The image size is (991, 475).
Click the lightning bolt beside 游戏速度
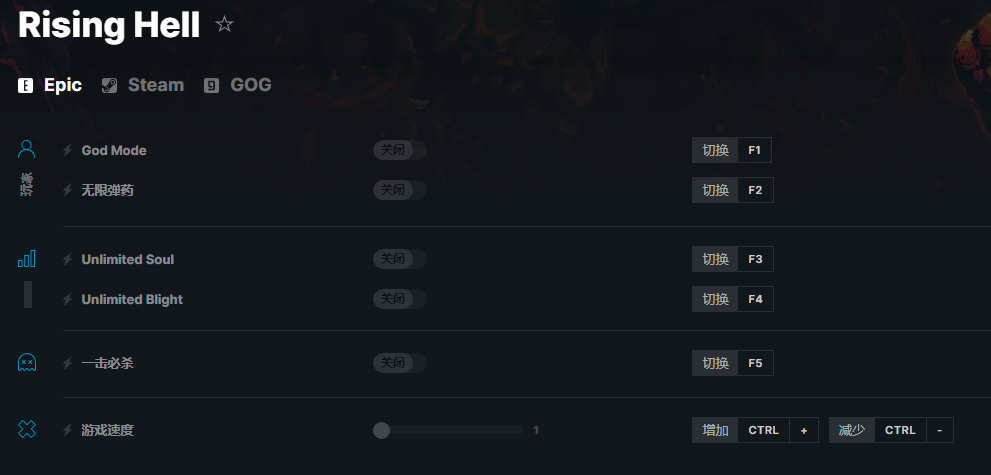point(68,431)
